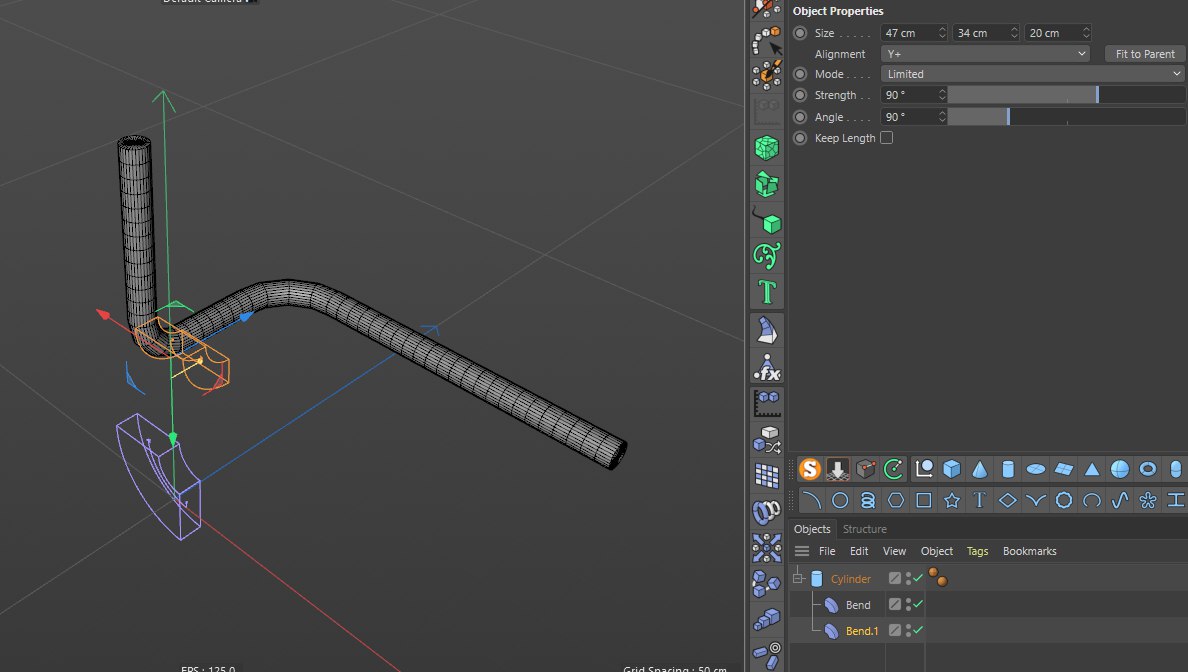
Task: Toggle animation dot beside Size
Action: 800,33
